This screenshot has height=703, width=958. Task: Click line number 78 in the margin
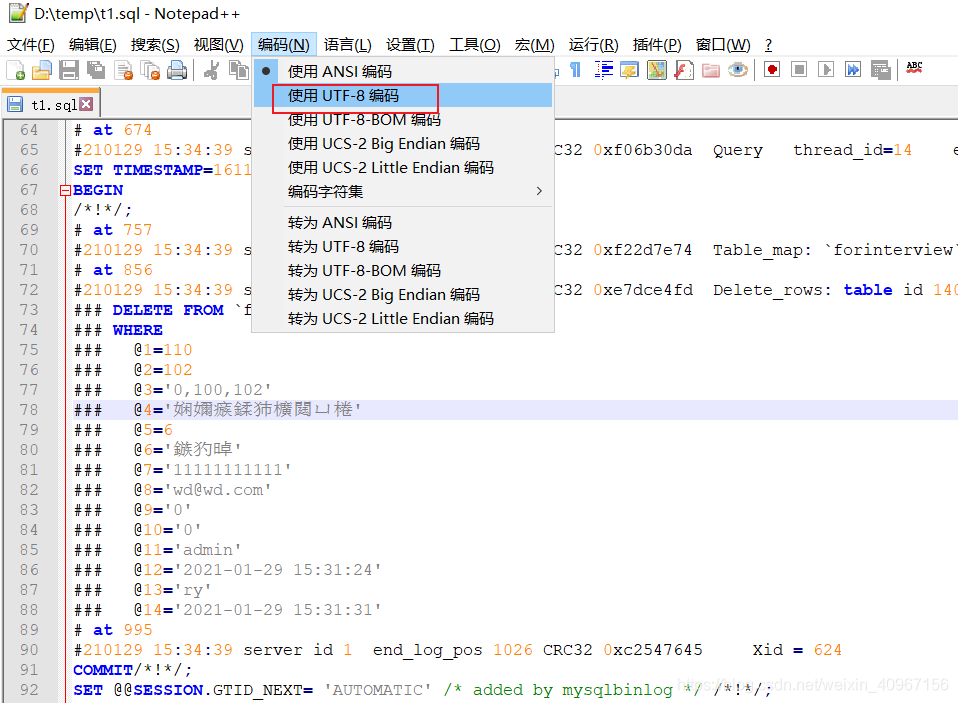[x=29, y=410]
